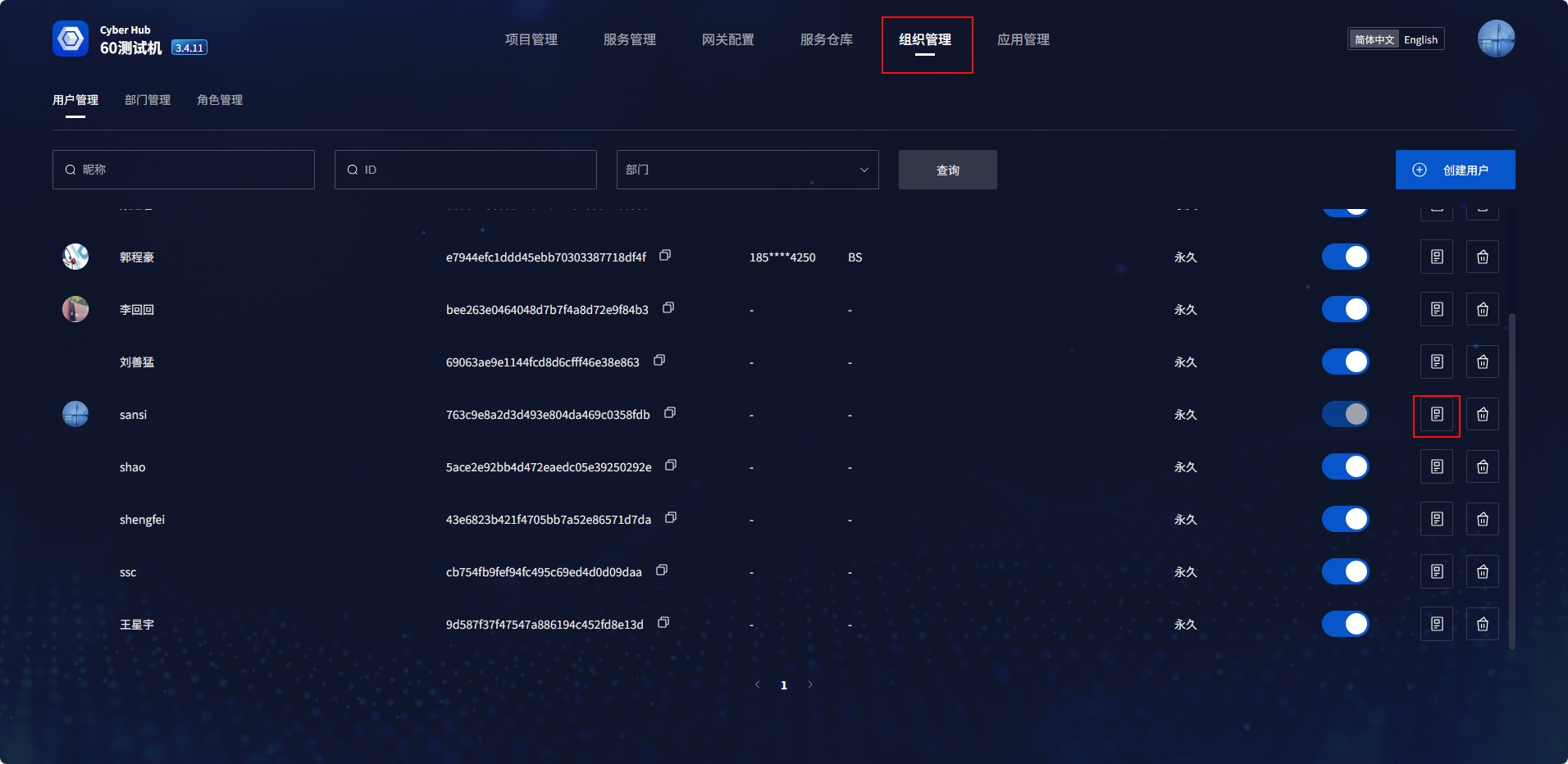The height and width of the screenshot is (764, 1568).
Task: Copy the ID of user ssc
Action: point(662,571)
